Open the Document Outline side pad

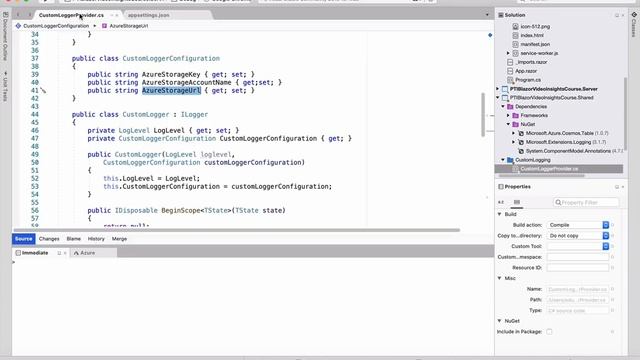tap(5, 37)
